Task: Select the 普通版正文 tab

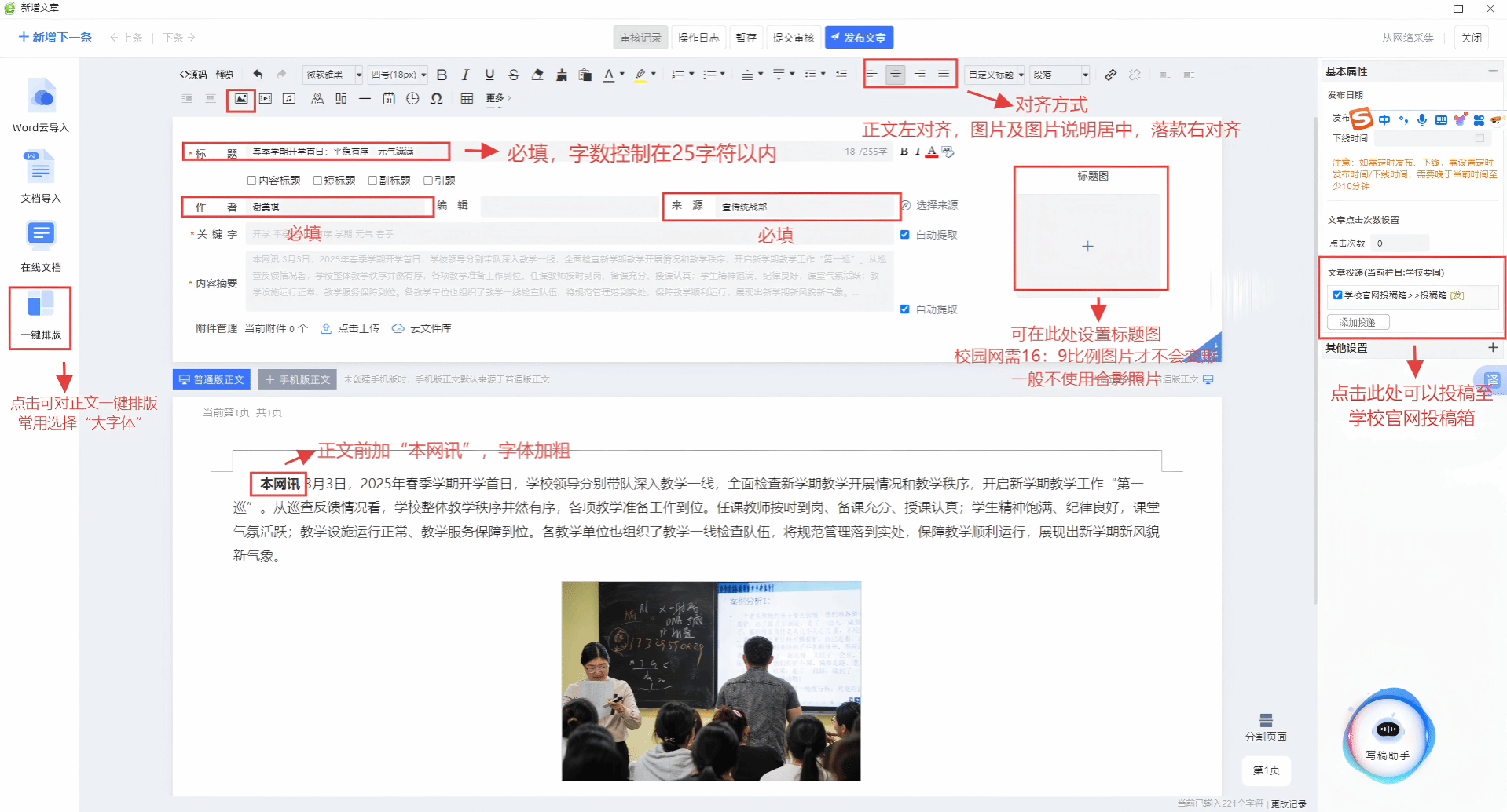Action: [211, 380]
